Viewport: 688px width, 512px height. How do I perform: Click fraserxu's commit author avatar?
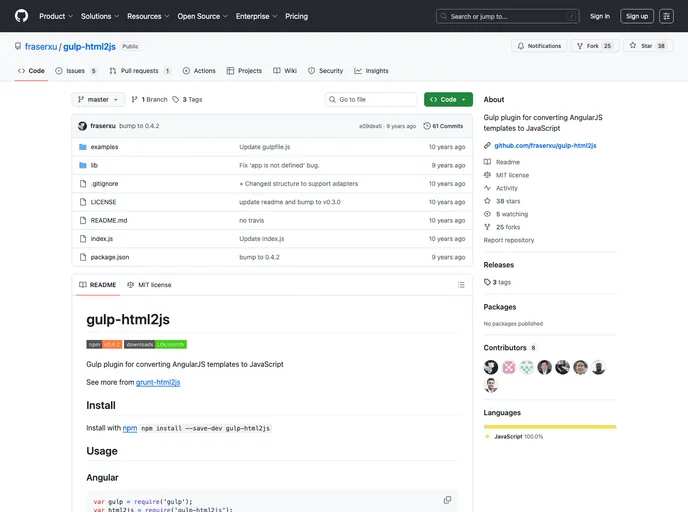click(x=82, y=126)
